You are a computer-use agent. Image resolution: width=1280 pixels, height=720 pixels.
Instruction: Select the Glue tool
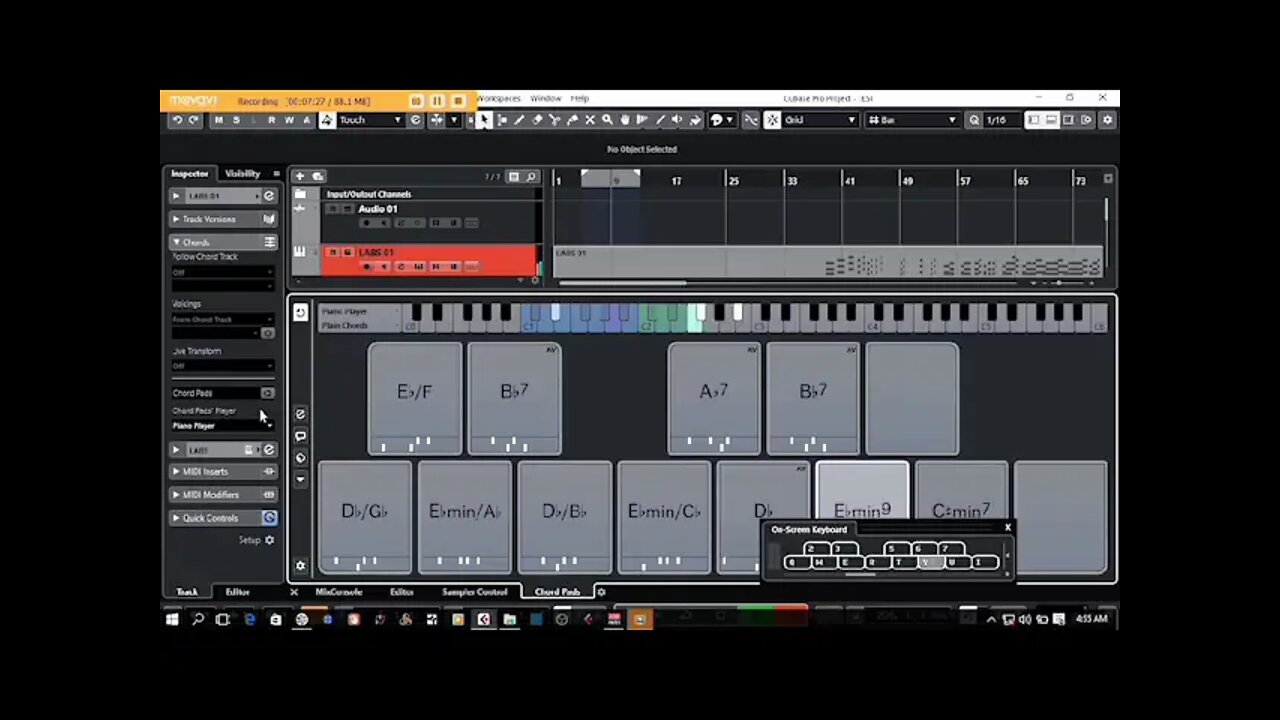pos(572,120)
